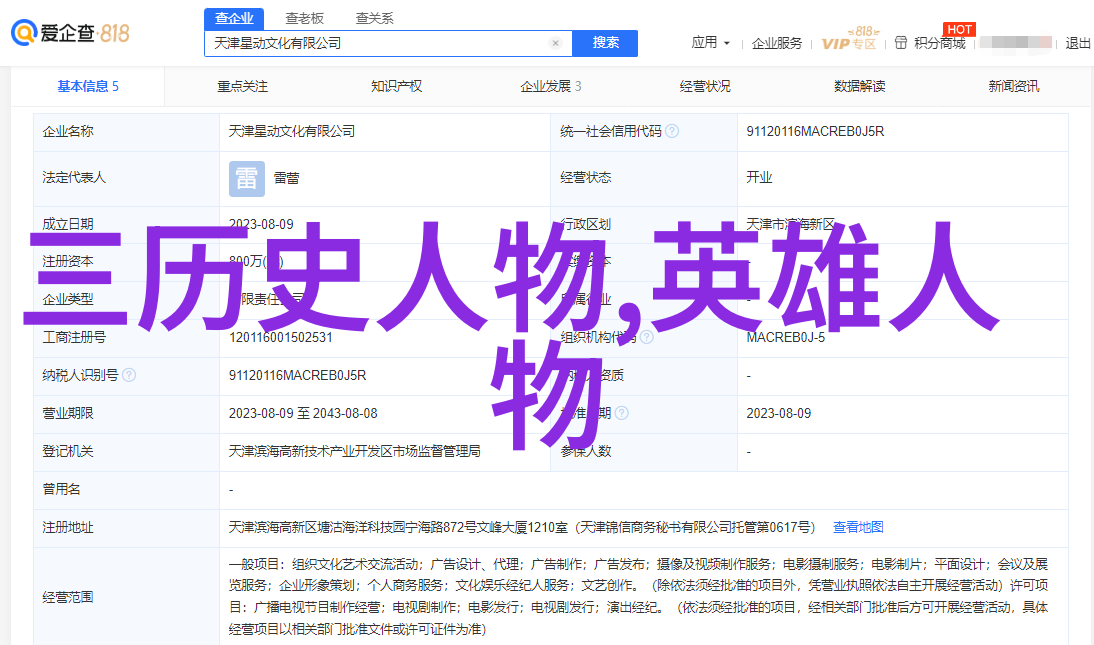Click the red HOT badge
The image size is (1094, 645).
coord(959,29)
